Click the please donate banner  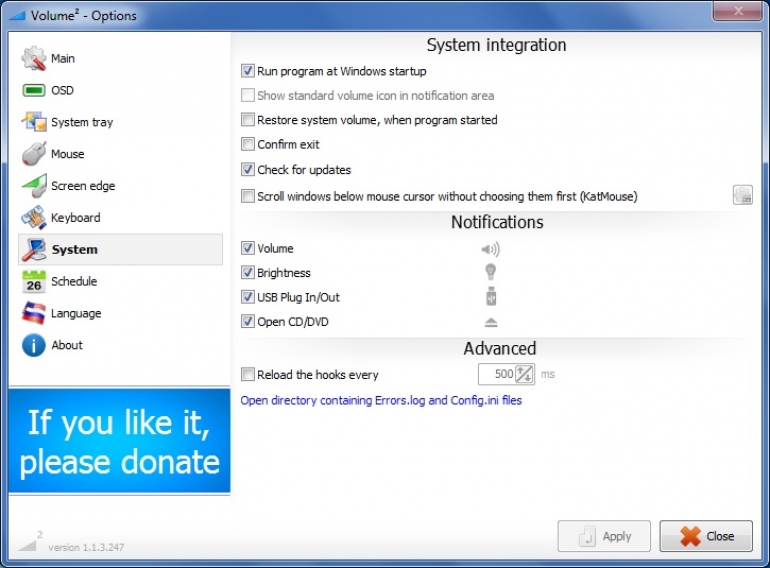point(119,441)
